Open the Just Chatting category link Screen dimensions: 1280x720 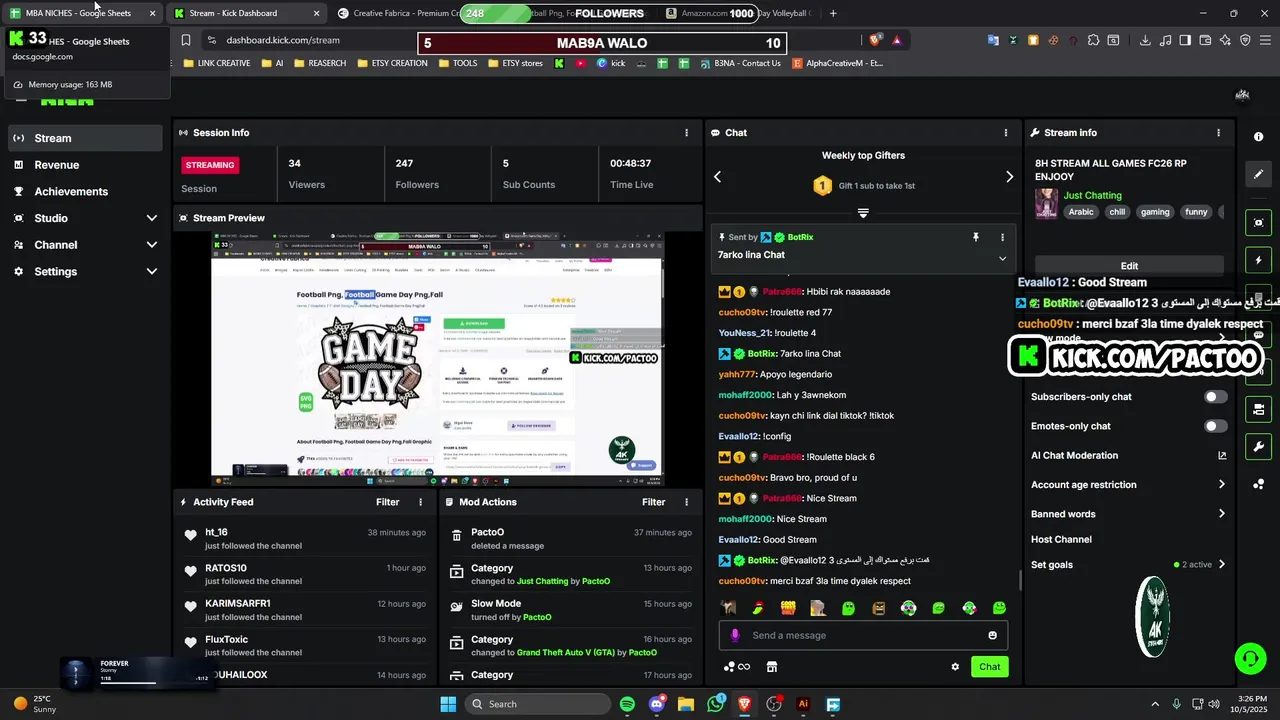coord(1092,195)
